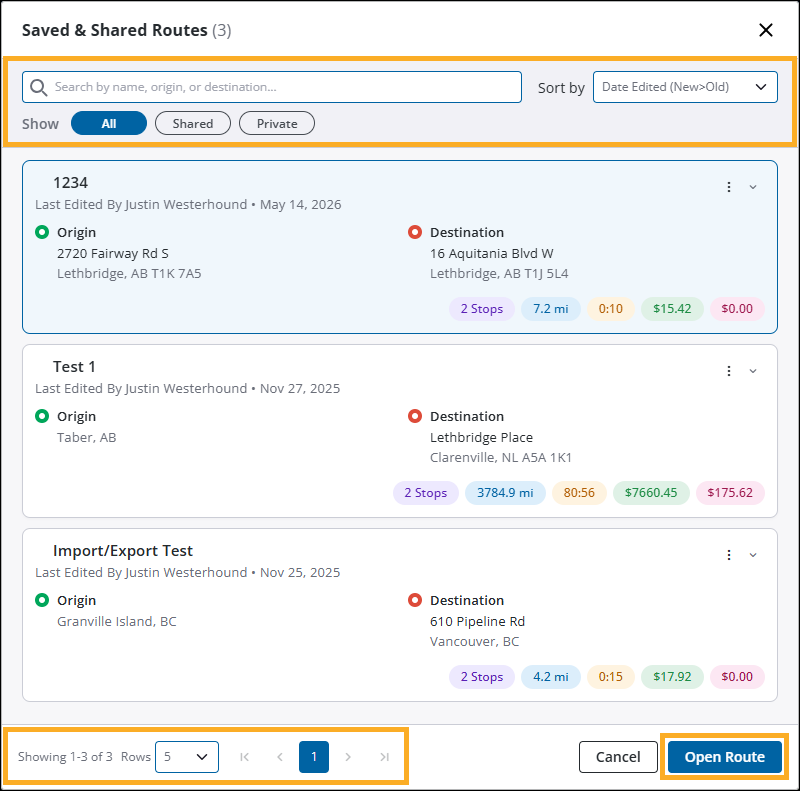The width and height of the screenshot is (800, 791).
Task: Open the Rows per page dropdown
Action: tap(187, 757)
